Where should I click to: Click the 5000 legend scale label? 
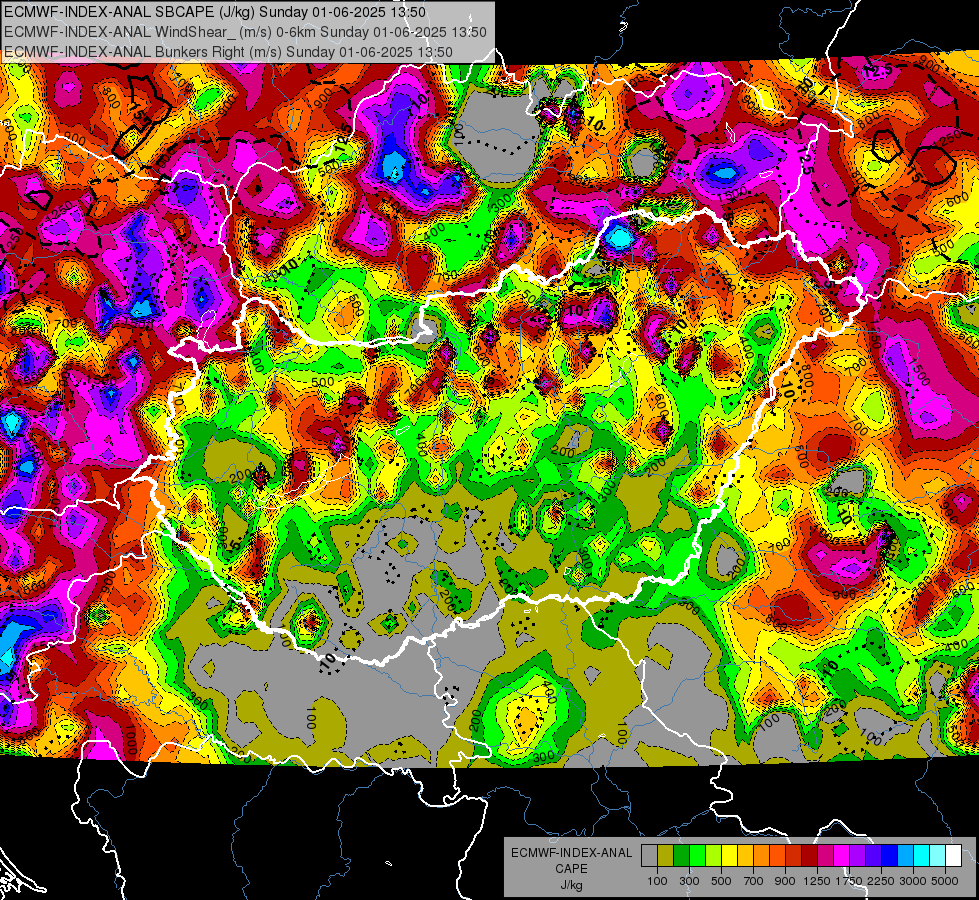point(945,881)
